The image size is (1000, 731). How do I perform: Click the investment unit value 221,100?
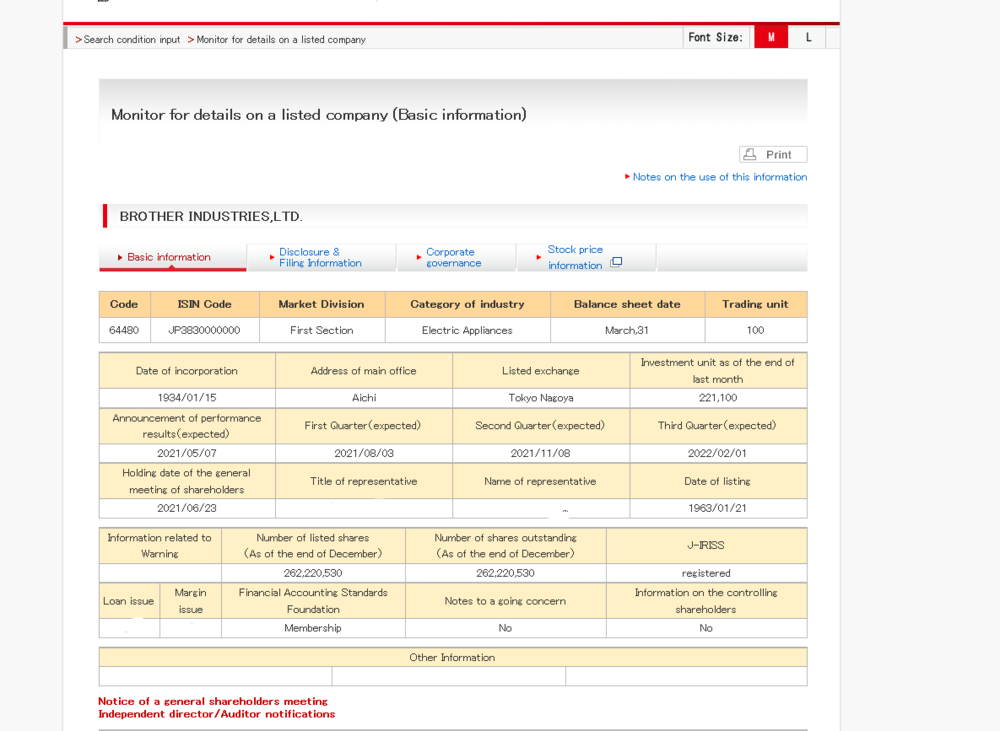coord(717,398)
